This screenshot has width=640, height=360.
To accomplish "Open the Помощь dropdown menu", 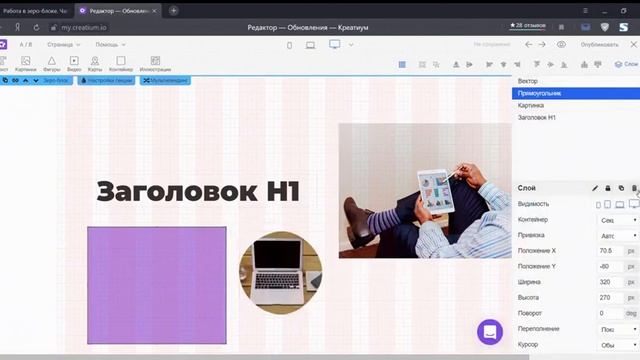I will (110, 44).
